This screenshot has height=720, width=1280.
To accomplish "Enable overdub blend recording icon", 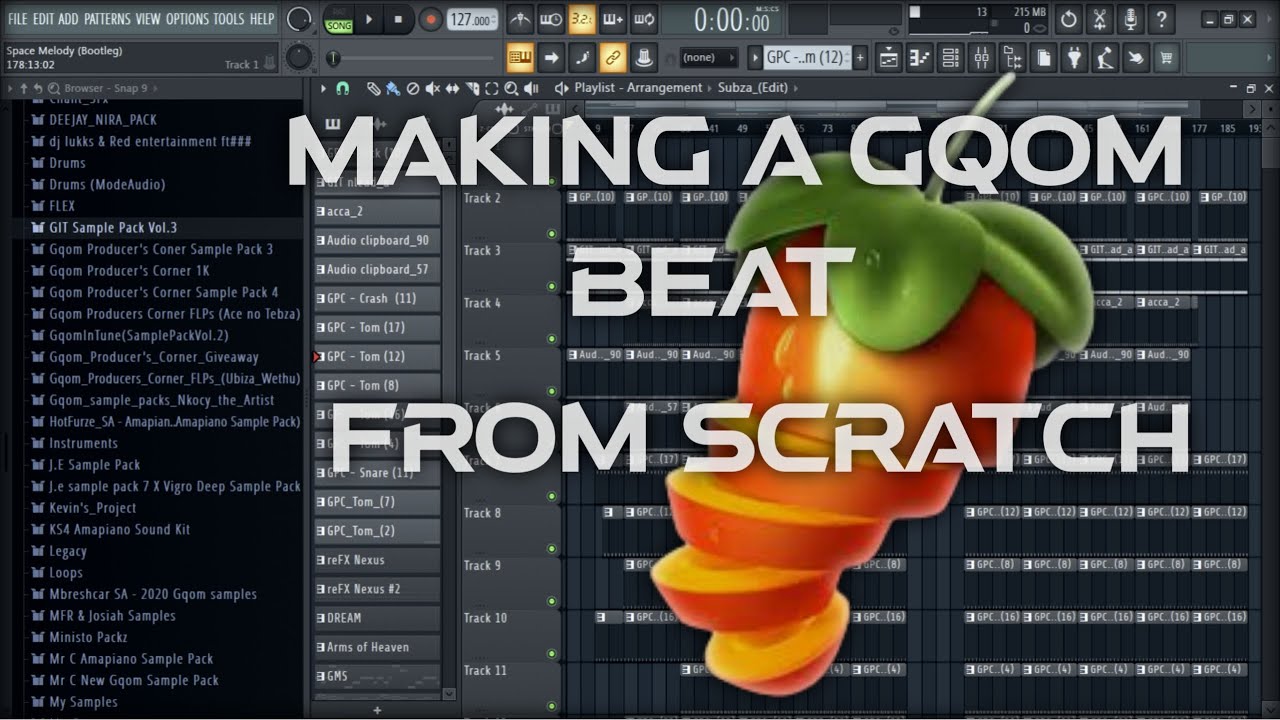I will pos(613,19).
